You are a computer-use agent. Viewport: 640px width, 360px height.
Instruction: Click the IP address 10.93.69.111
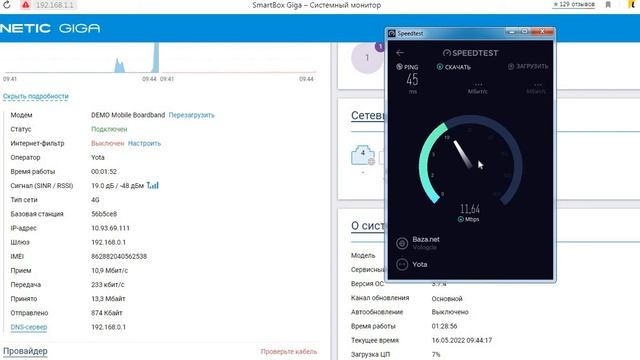[x=110, y=228]
